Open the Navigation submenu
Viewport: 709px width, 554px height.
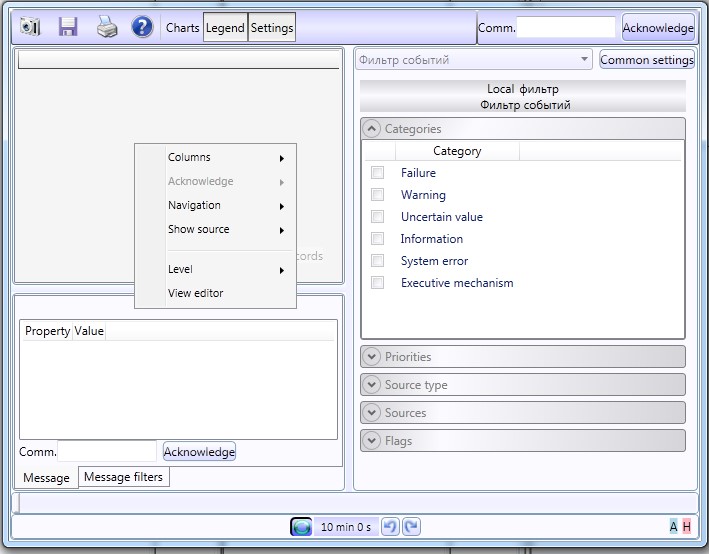[216, 205]
